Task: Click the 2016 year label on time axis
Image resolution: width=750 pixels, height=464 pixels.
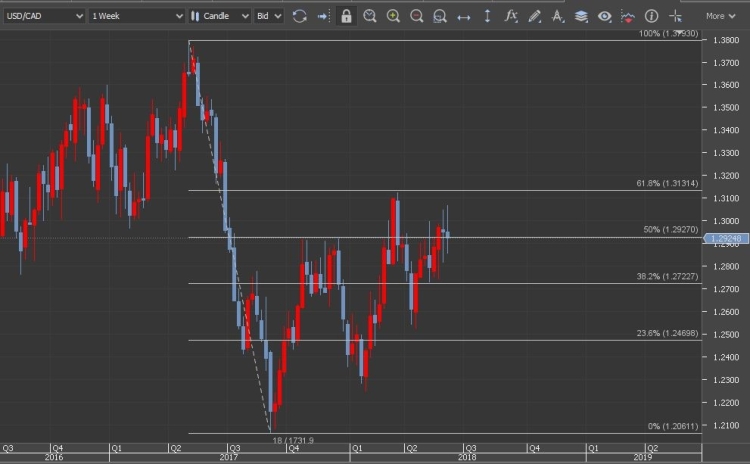Action: 54,457
